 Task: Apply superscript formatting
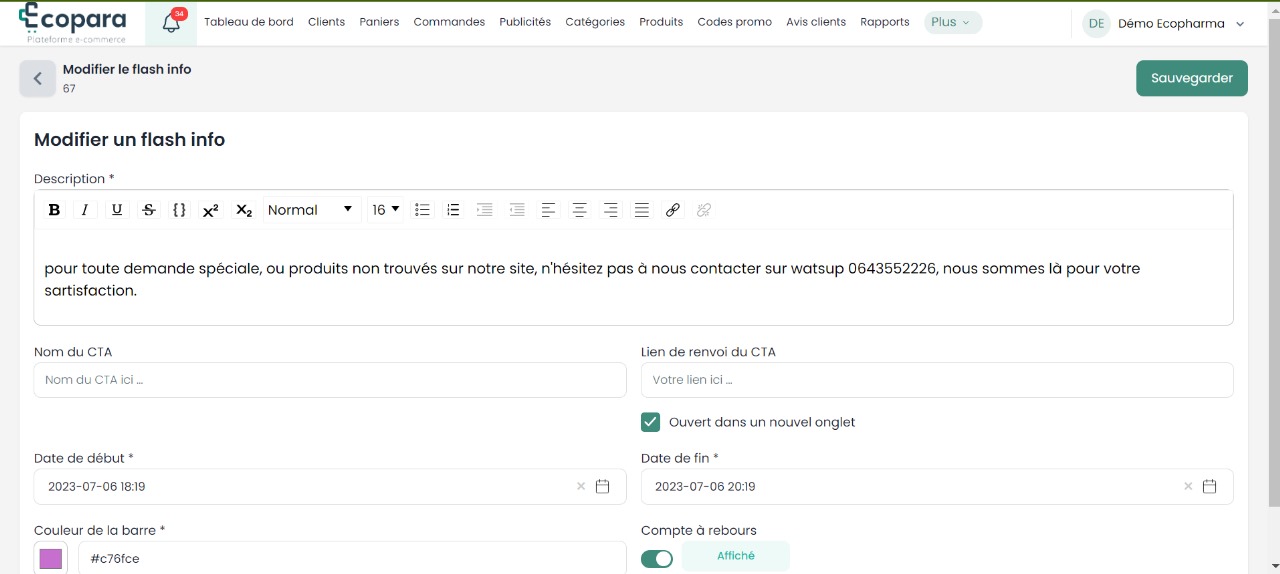(x=211, y=210)
